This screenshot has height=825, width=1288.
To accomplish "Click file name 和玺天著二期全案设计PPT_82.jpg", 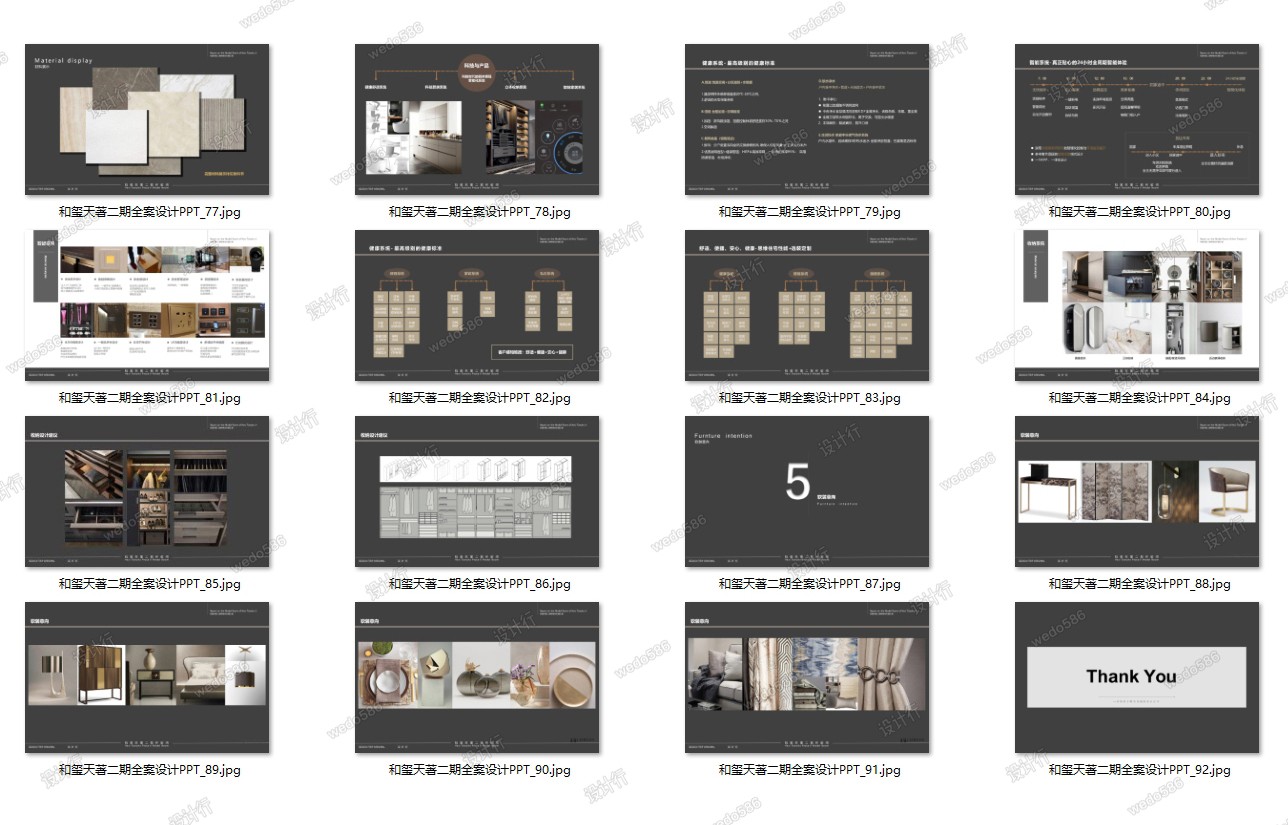I will click(479, 398).
